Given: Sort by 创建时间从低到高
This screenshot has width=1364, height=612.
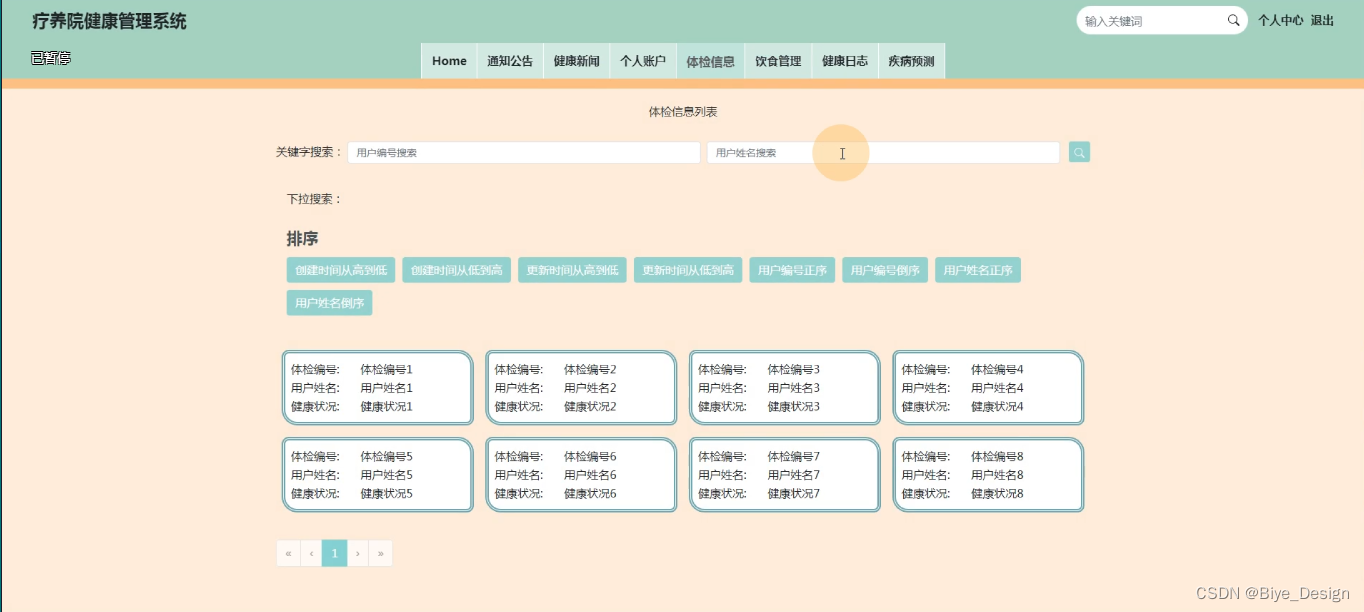Looking at the screenshot, I should click(x=457, y=270).
